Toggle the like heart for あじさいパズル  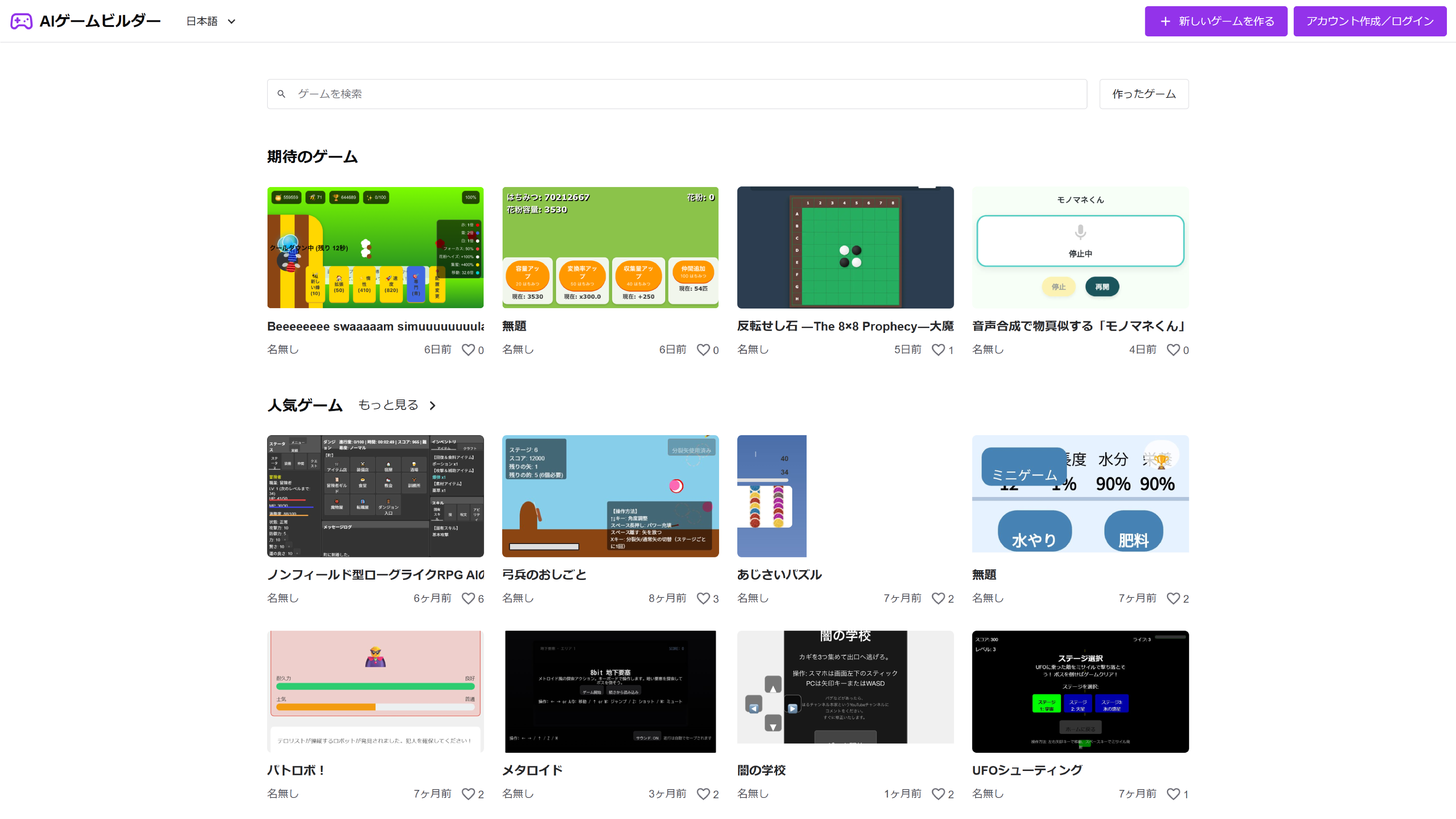938,598
